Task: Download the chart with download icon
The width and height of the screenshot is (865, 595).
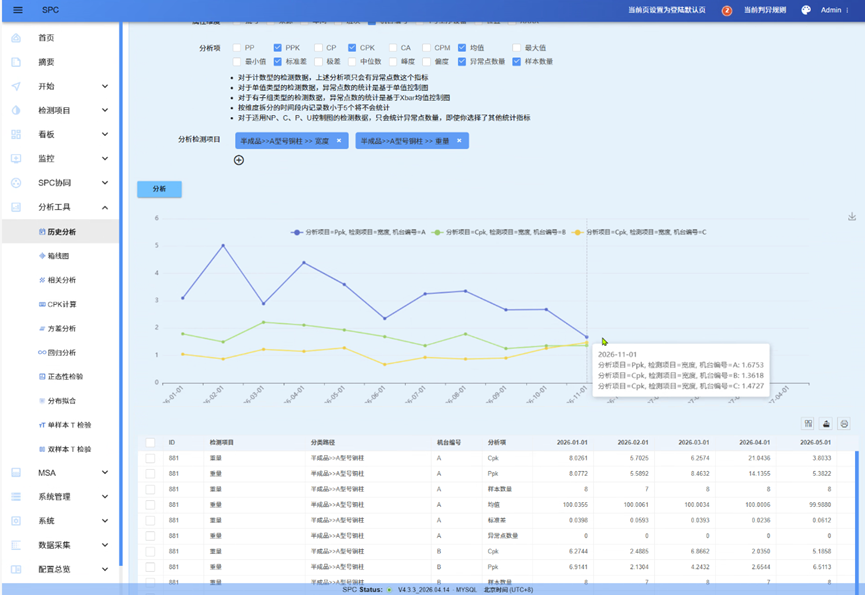Action: (852, 217)
